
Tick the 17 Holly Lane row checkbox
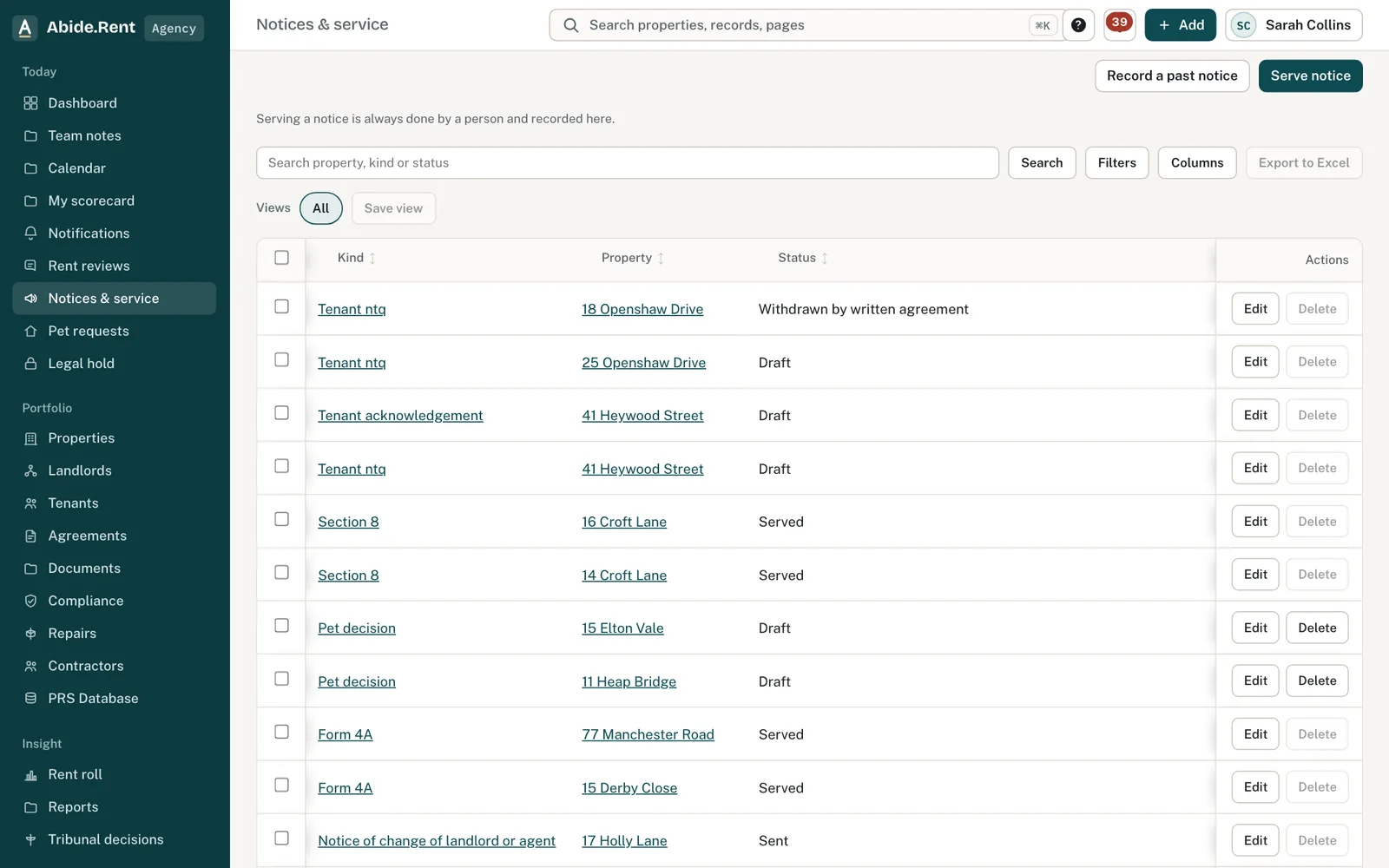coord(281,838)
